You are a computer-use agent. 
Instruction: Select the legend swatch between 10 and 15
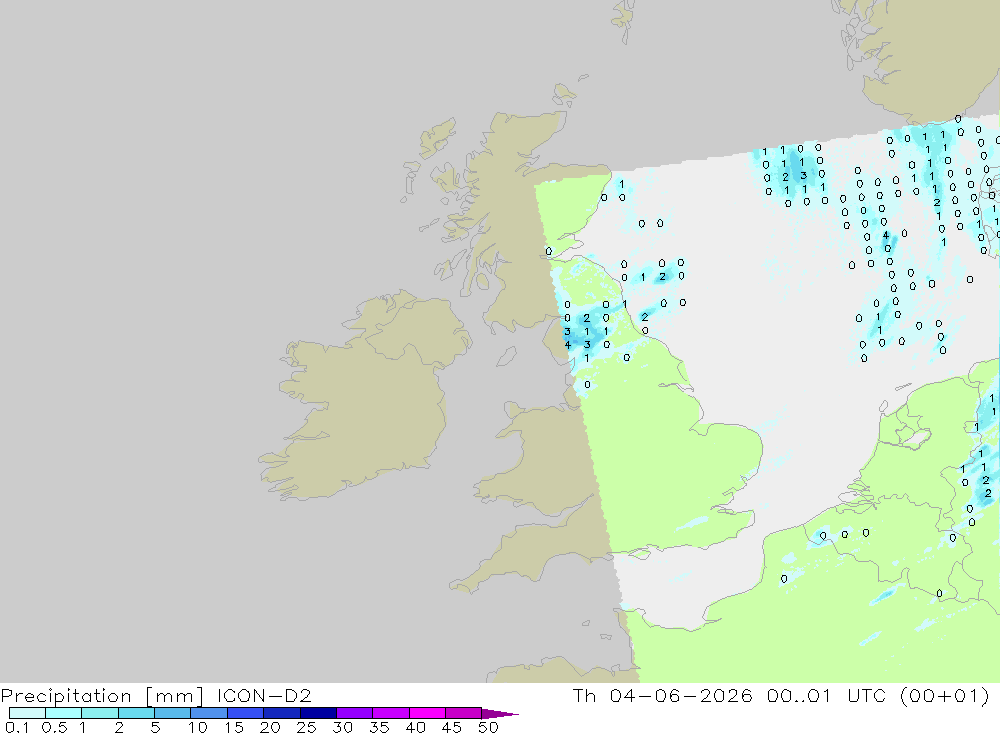(209, 713)
